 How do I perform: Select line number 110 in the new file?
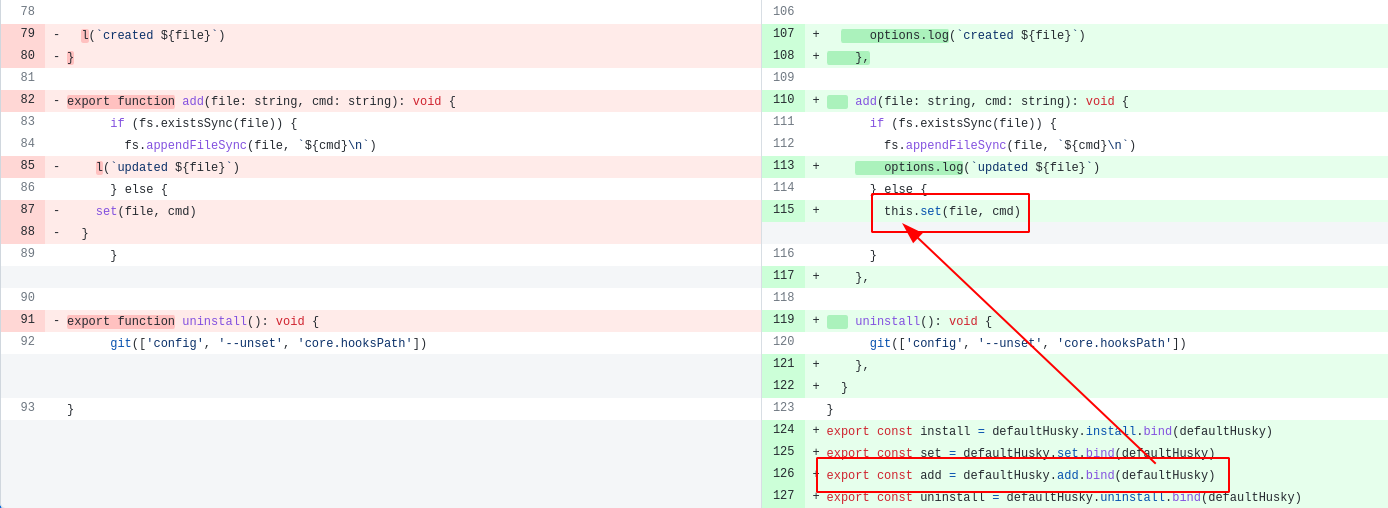point(783,101)
